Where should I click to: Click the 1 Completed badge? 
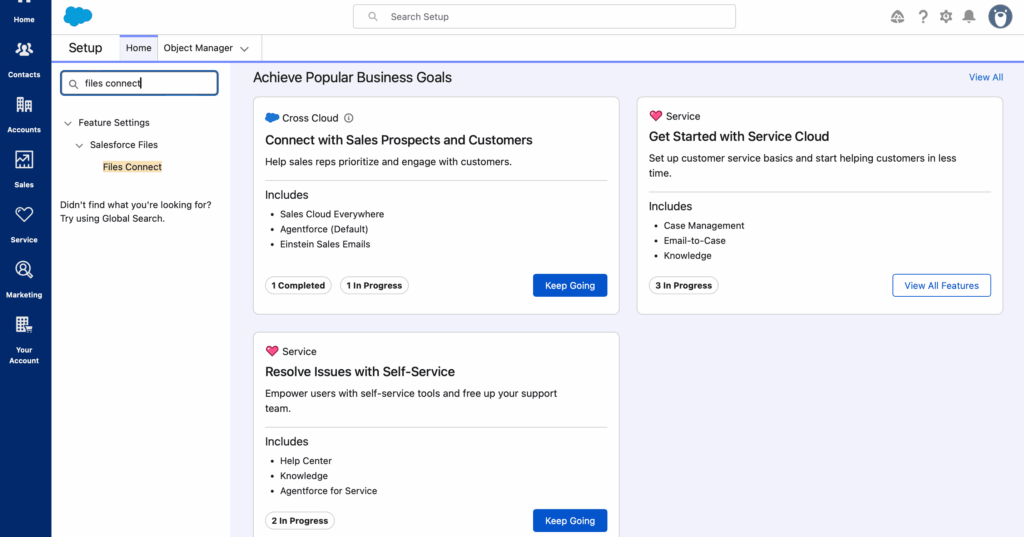point(298,285)
